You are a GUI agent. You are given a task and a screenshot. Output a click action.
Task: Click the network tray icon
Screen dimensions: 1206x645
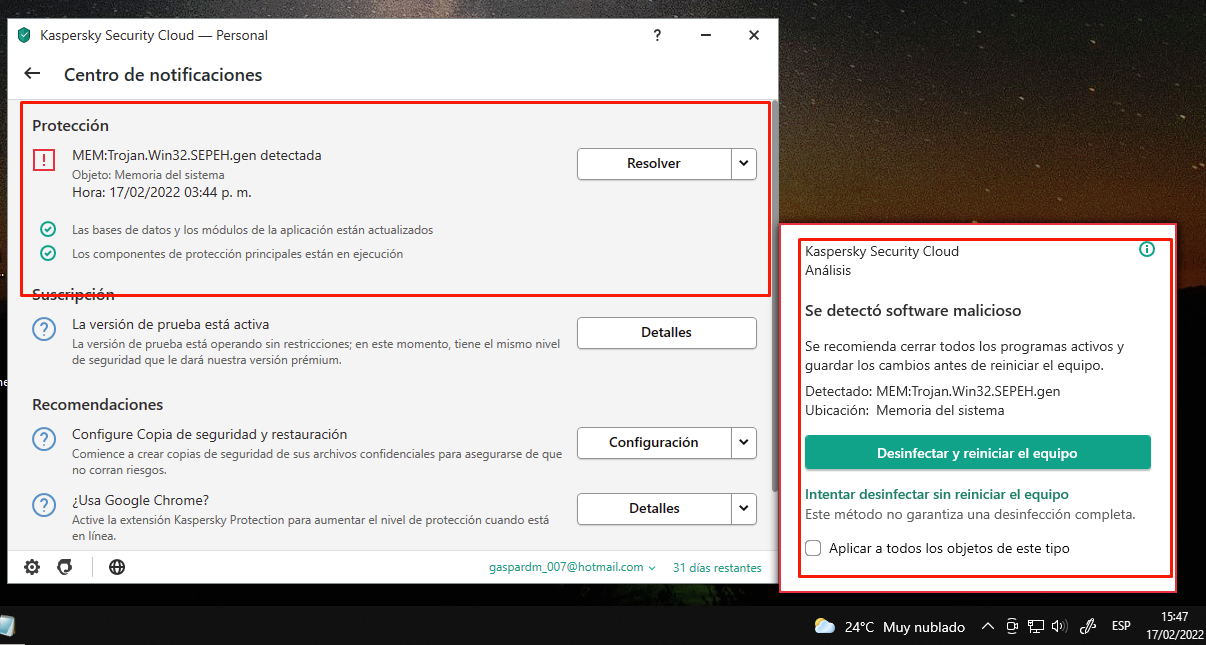[1036, 627]
